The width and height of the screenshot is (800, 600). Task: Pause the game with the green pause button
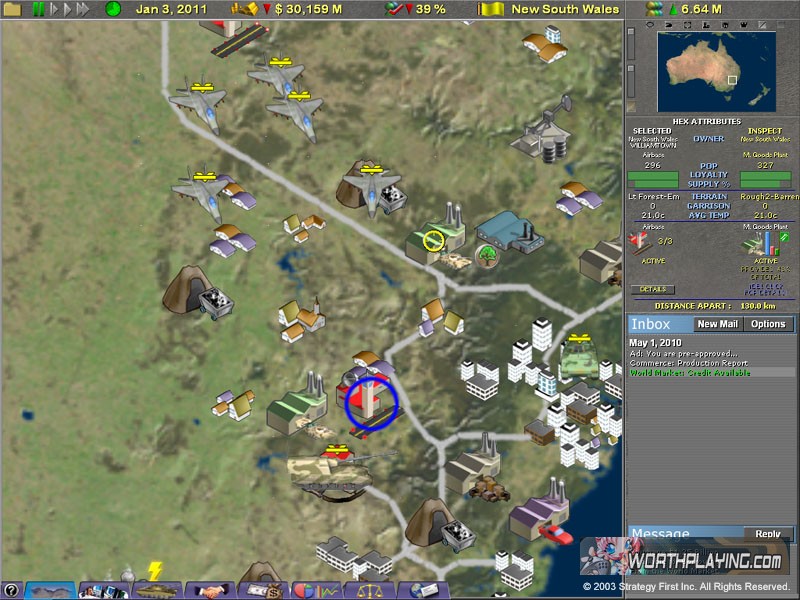point(39,9)
